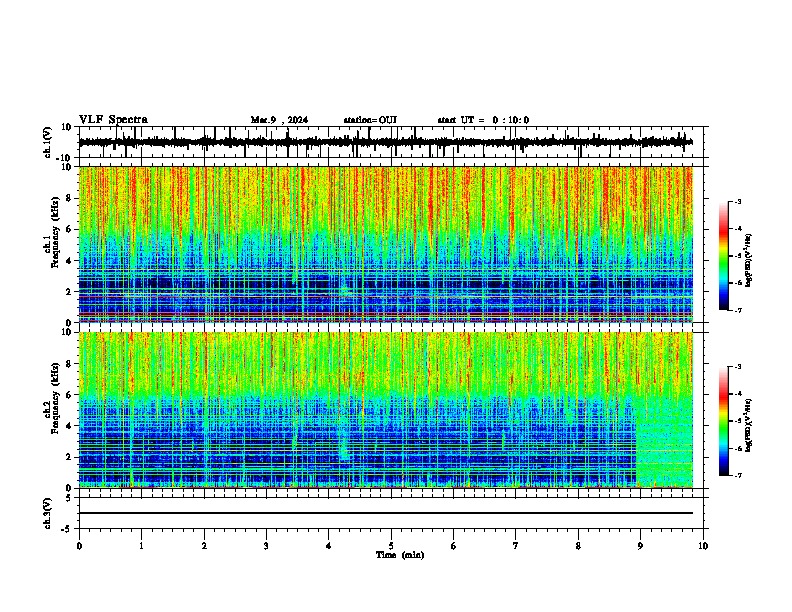Click the ch.2 "Frequency (kHz)" axis label
The image size is (792, 612).
(x=55, y=398)
